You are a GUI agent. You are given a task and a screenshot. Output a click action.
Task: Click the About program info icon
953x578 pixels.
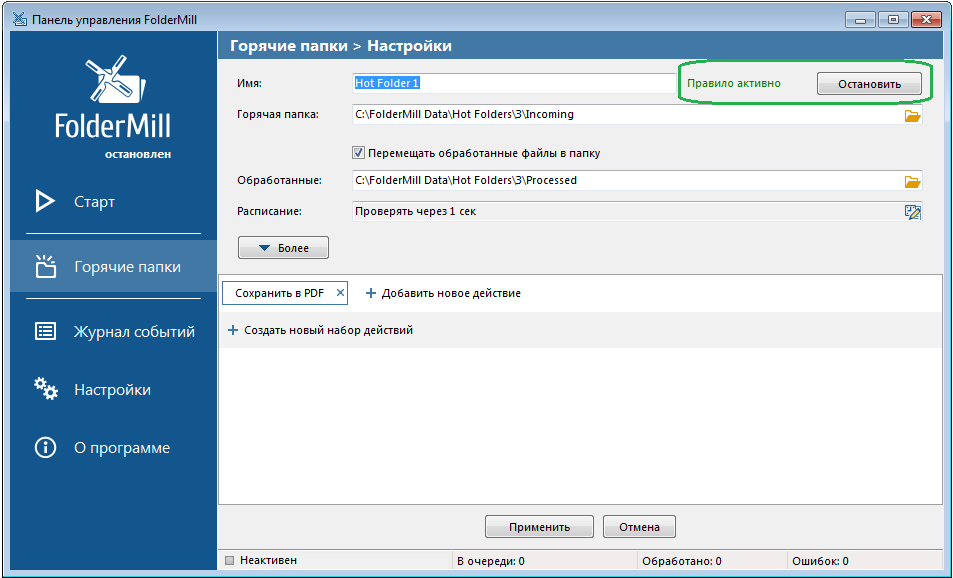[45, 448]
